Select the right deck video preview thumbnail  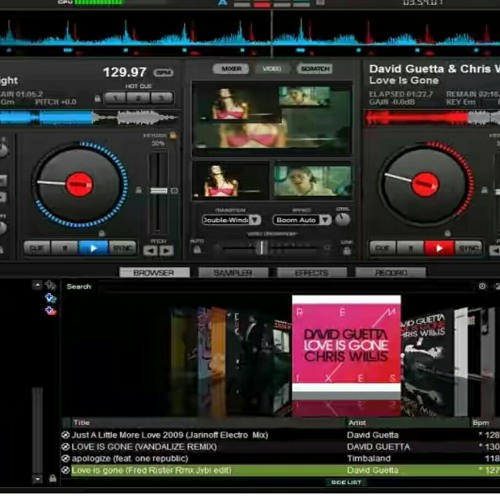pyautogui.click(x=313, y=180)
